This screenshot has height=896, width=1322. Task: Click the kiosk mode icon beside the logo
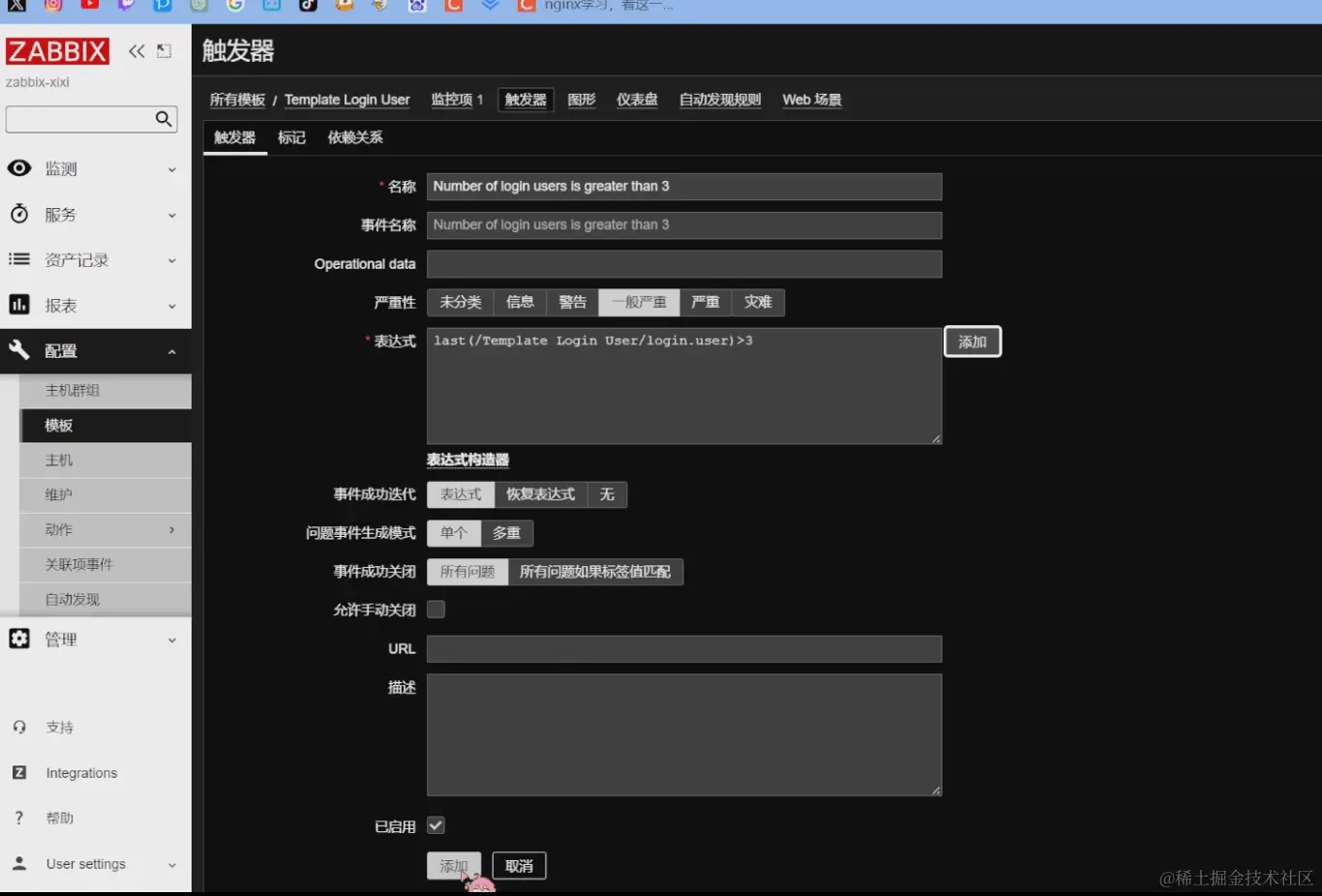(x=165, y=51)
